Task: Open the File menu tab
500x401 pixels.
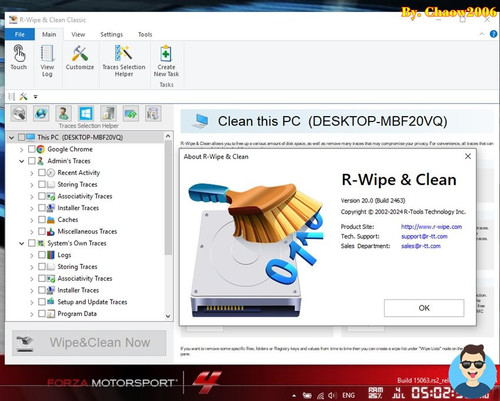Action: click(x=20, y=34)
